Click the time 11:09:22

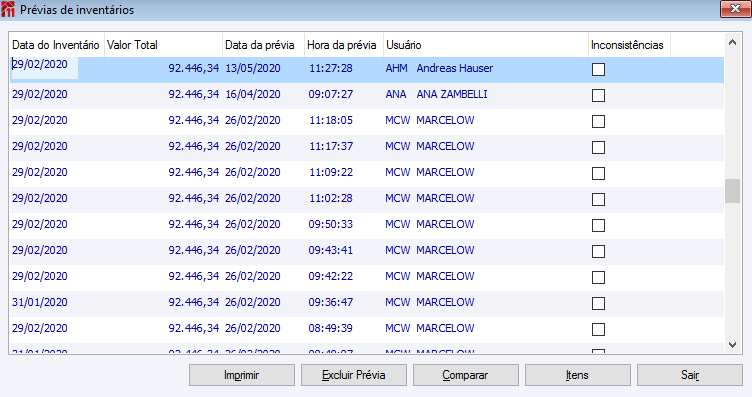[x=331, y=172]
